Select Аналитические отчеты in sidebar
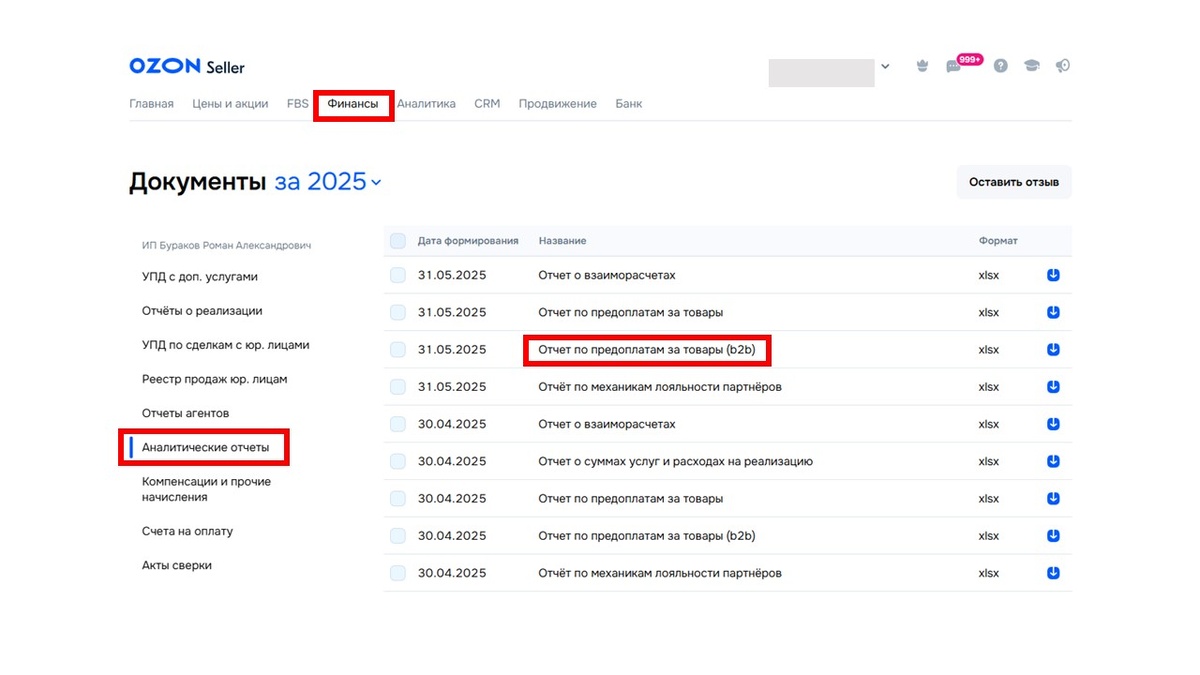The height and width of the screenshot is (675, 1200). 205,447
